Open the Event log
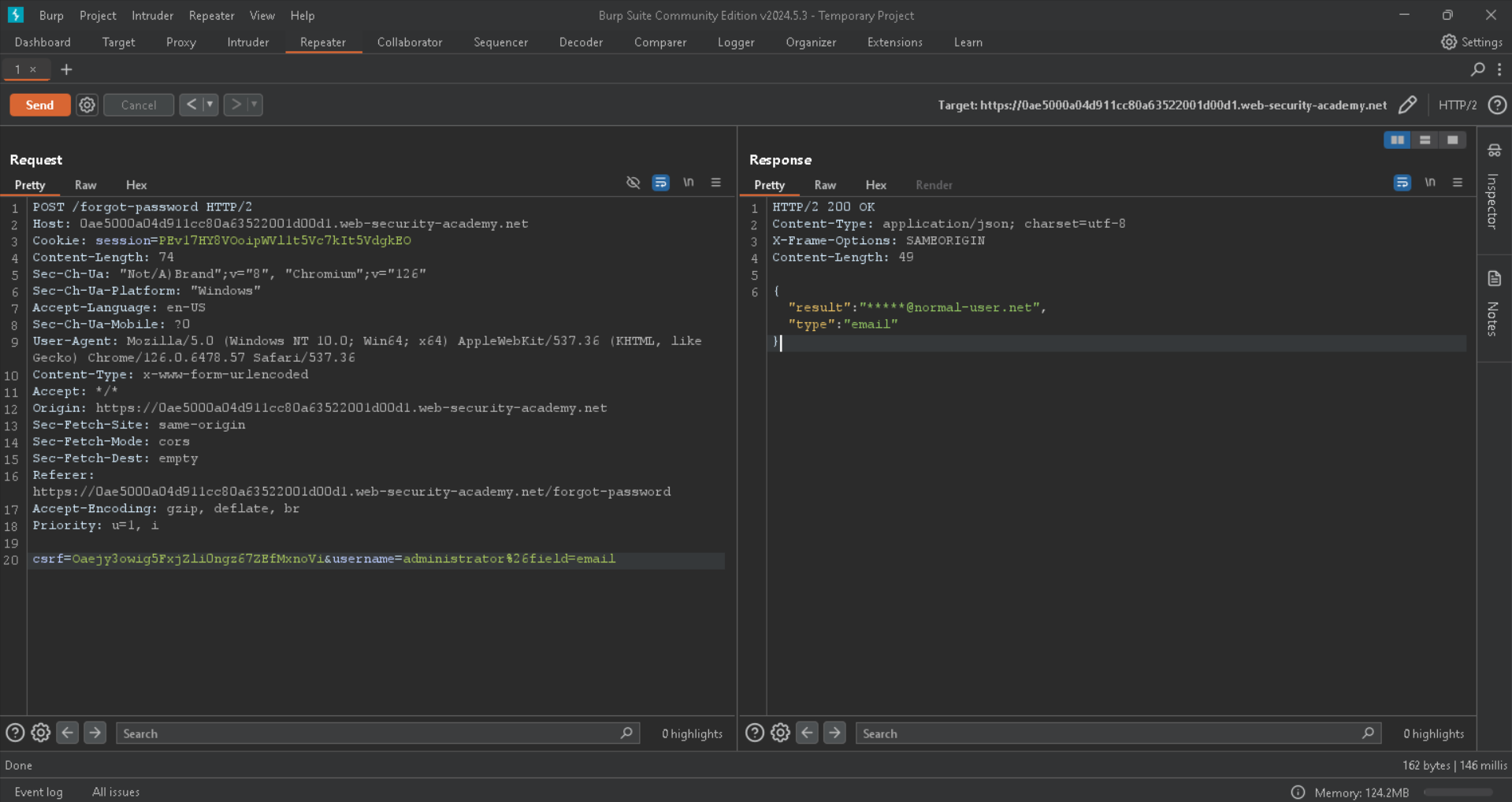The height and width of the screenshot is (802, 1512). [39, 792]
